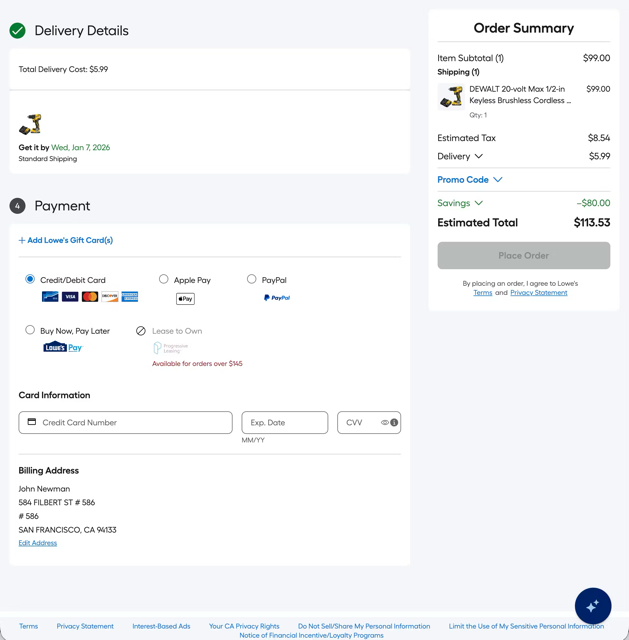Click Add Lowe's Gift Card(s)
The image size is (629, 640).
(66, 240)
